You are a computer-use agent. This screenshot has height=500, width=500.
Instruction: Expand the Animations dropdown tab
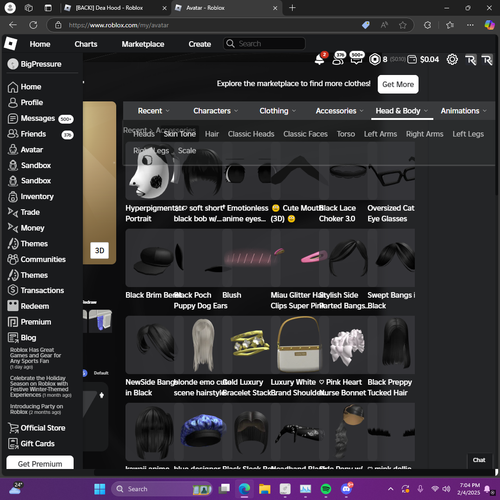pos(463,111)
